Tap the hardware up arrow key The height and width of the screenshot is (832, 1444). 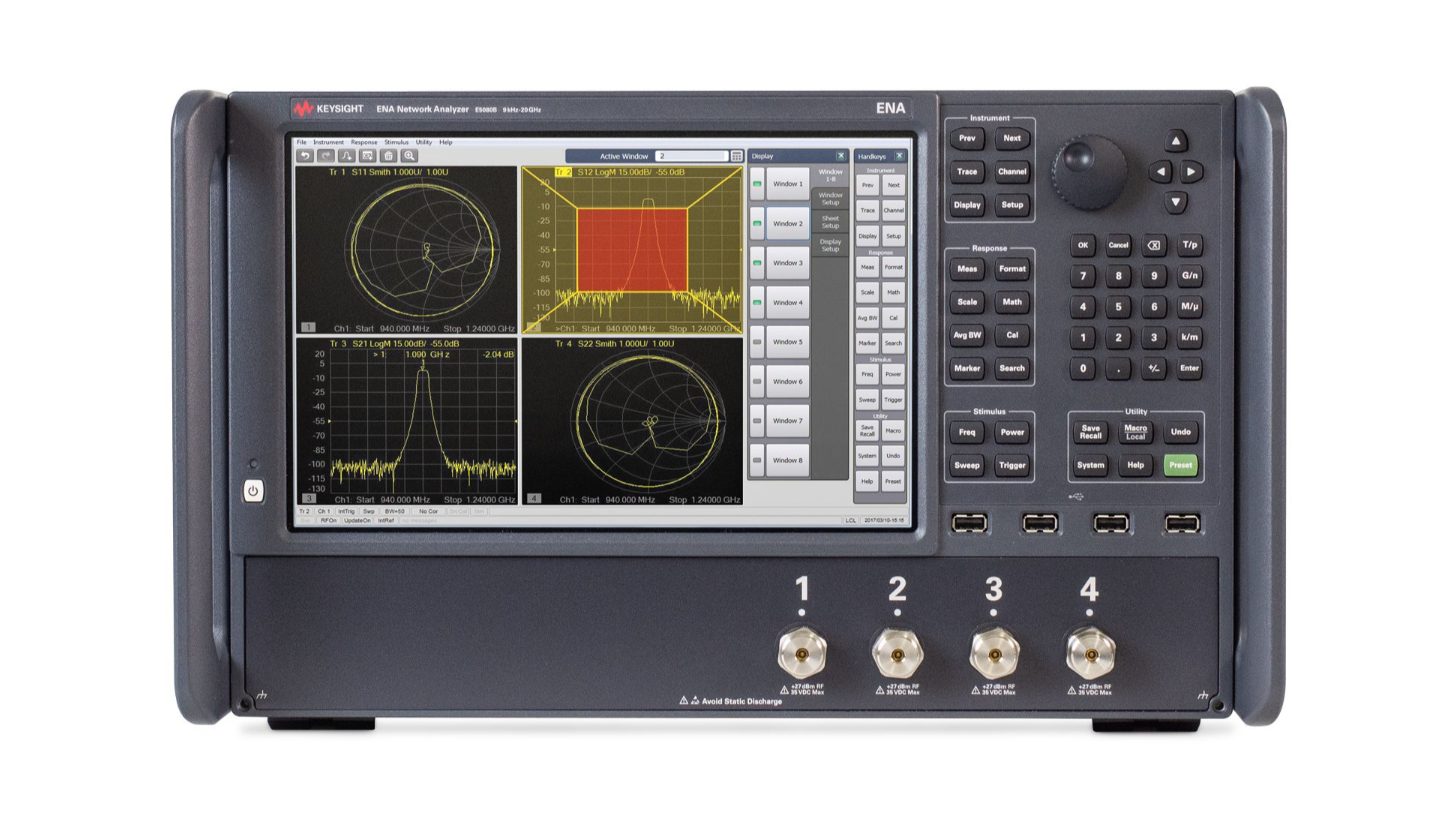[1176, 141]
